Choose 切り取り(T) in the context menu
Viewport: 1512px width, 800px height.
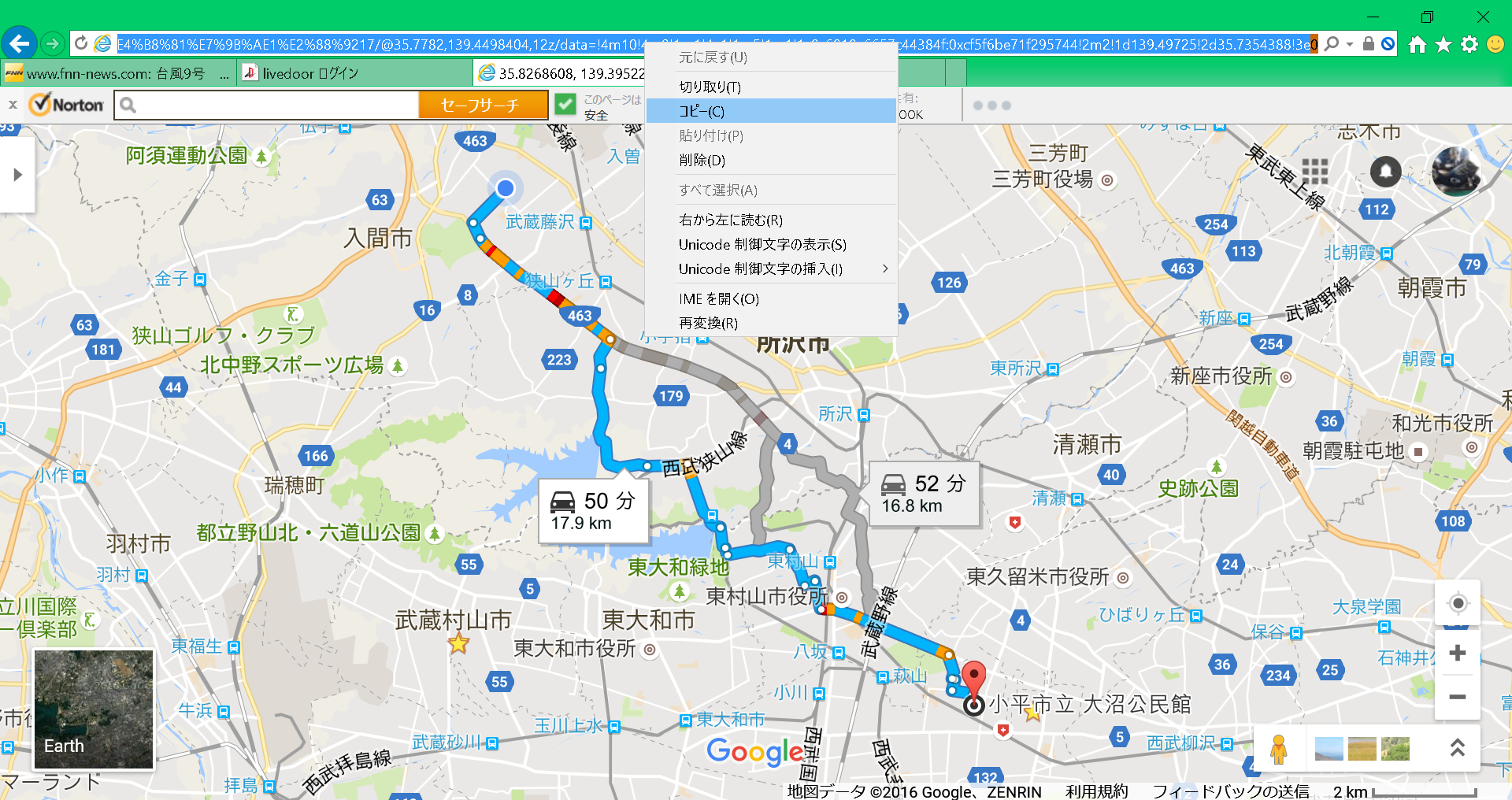[772, 87]
